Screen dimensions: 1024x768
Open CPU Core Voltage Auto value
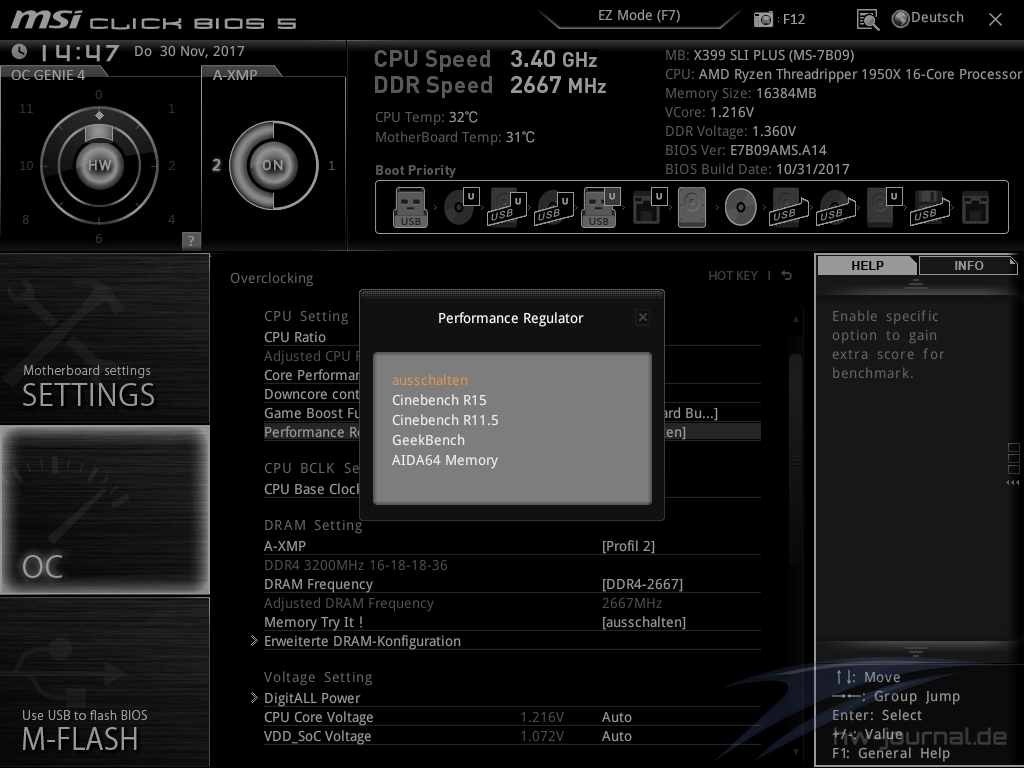[x=616, y=717]
